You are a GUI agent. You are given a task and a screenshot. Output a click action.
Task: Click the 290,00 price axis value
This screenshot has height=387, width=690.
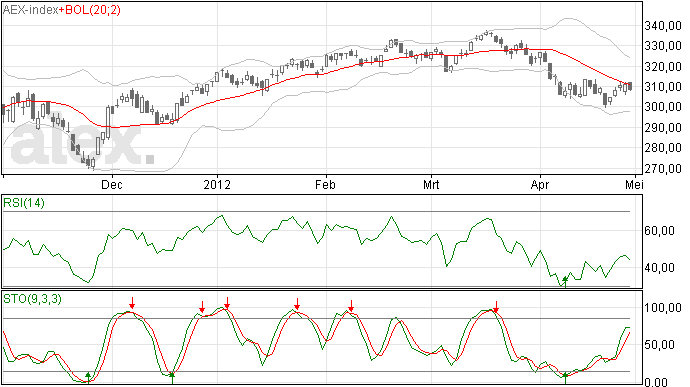pyautogui.click(x=663, y=128)
